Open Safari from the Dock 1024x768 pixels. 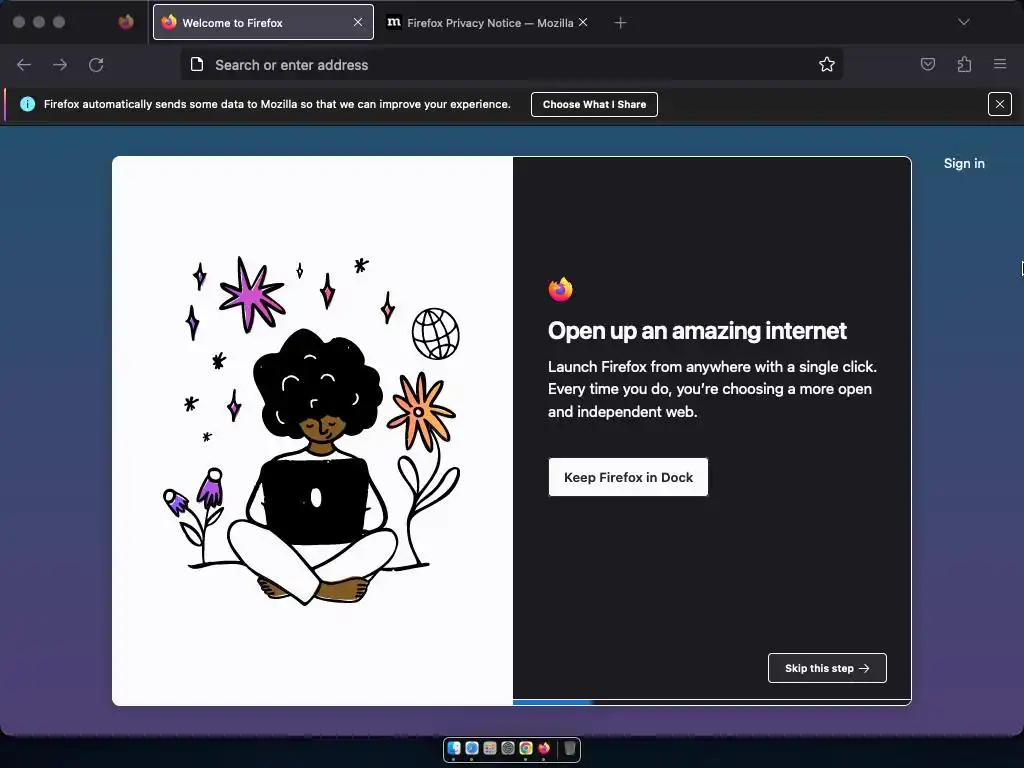[x=472, y=748]
